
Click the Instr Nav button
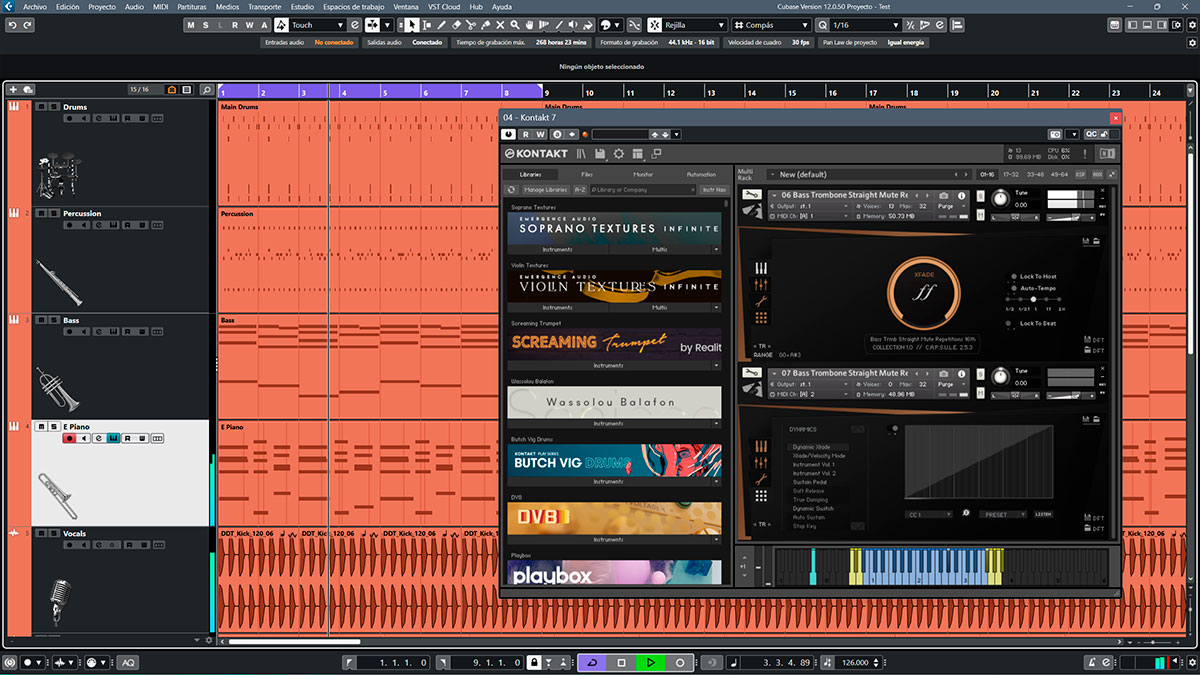pos(713,189)
